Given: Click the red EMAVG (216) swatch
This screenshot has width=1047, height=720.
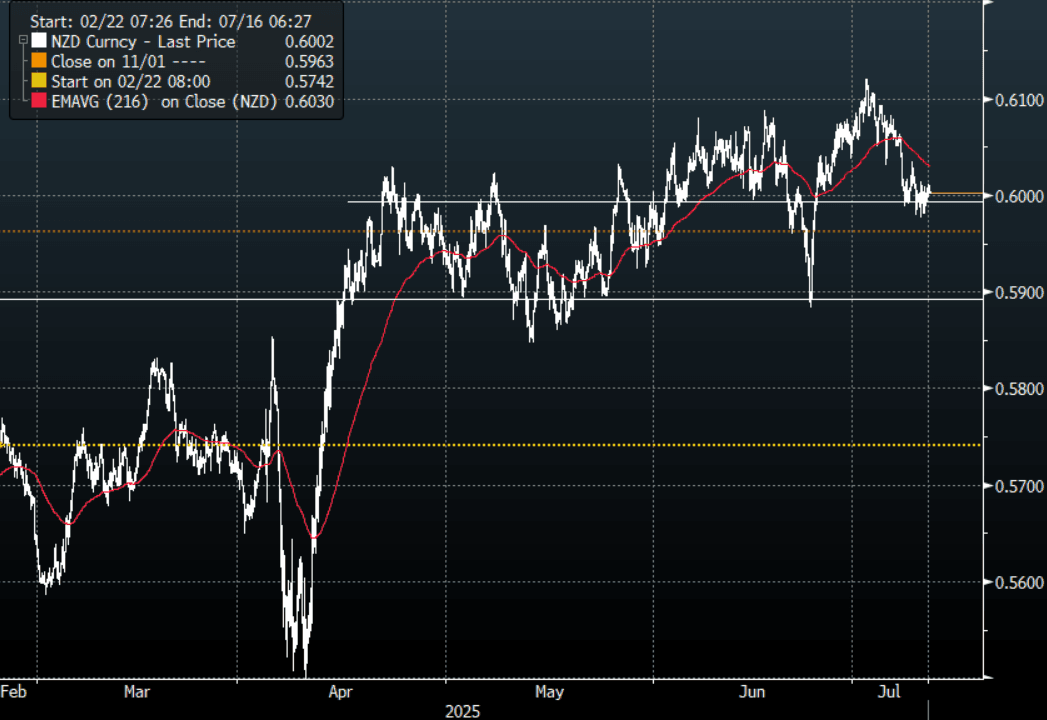Looking at the screenshot, I should pos(39,102).
